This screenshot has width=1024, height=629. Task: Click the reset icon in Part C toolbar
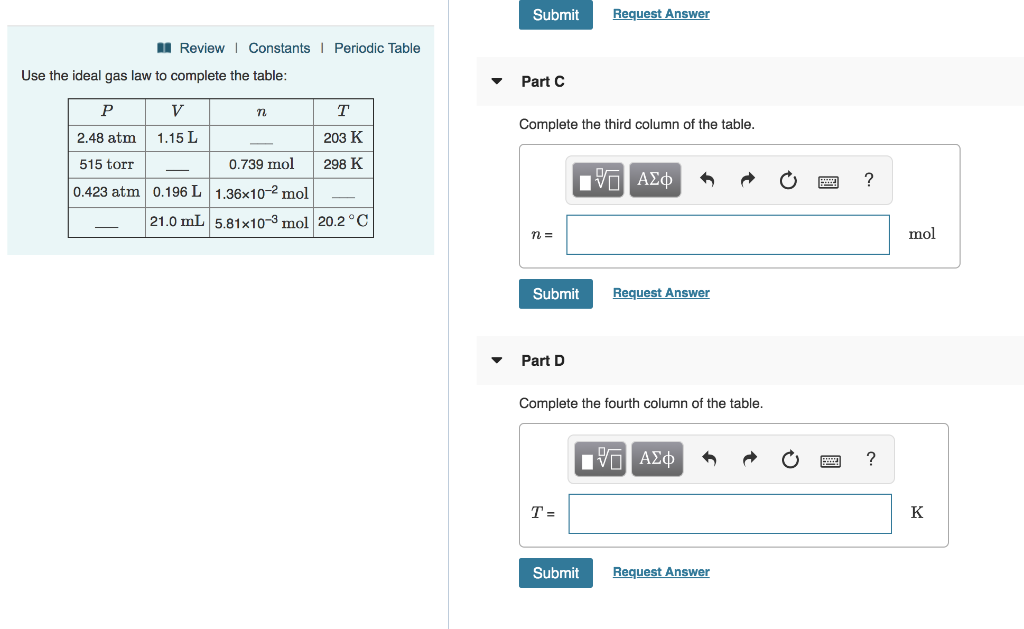click(788, 180)
